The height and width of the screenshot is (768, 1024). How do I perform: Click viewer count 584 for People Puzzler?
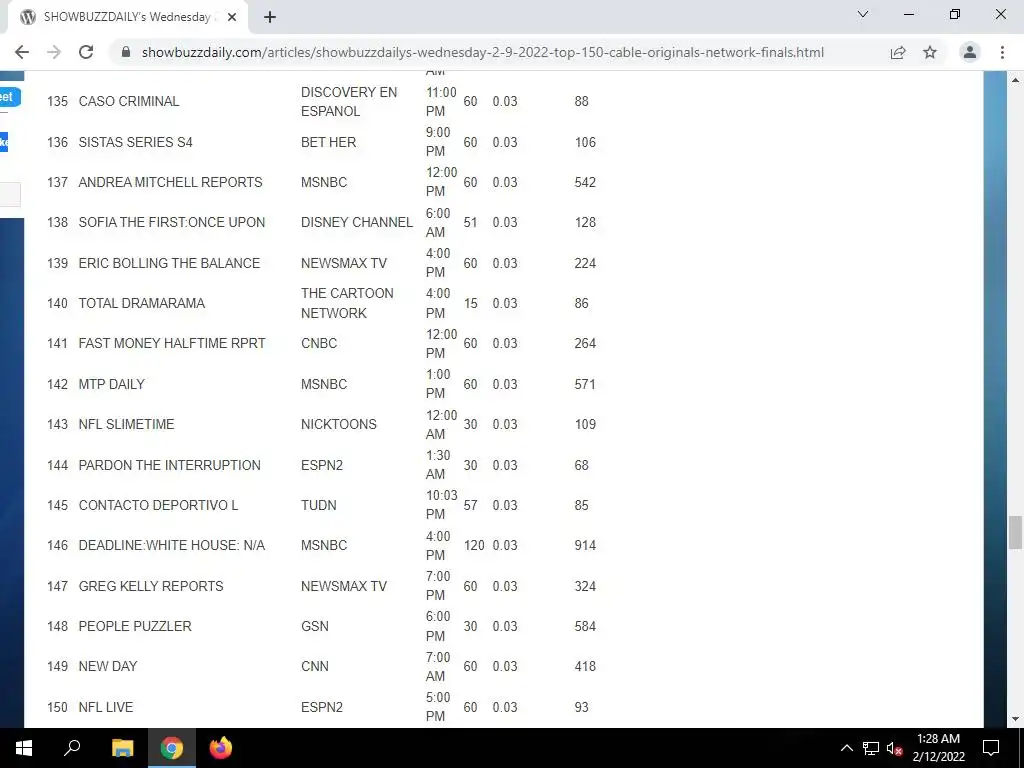click(x=585, y=626)
